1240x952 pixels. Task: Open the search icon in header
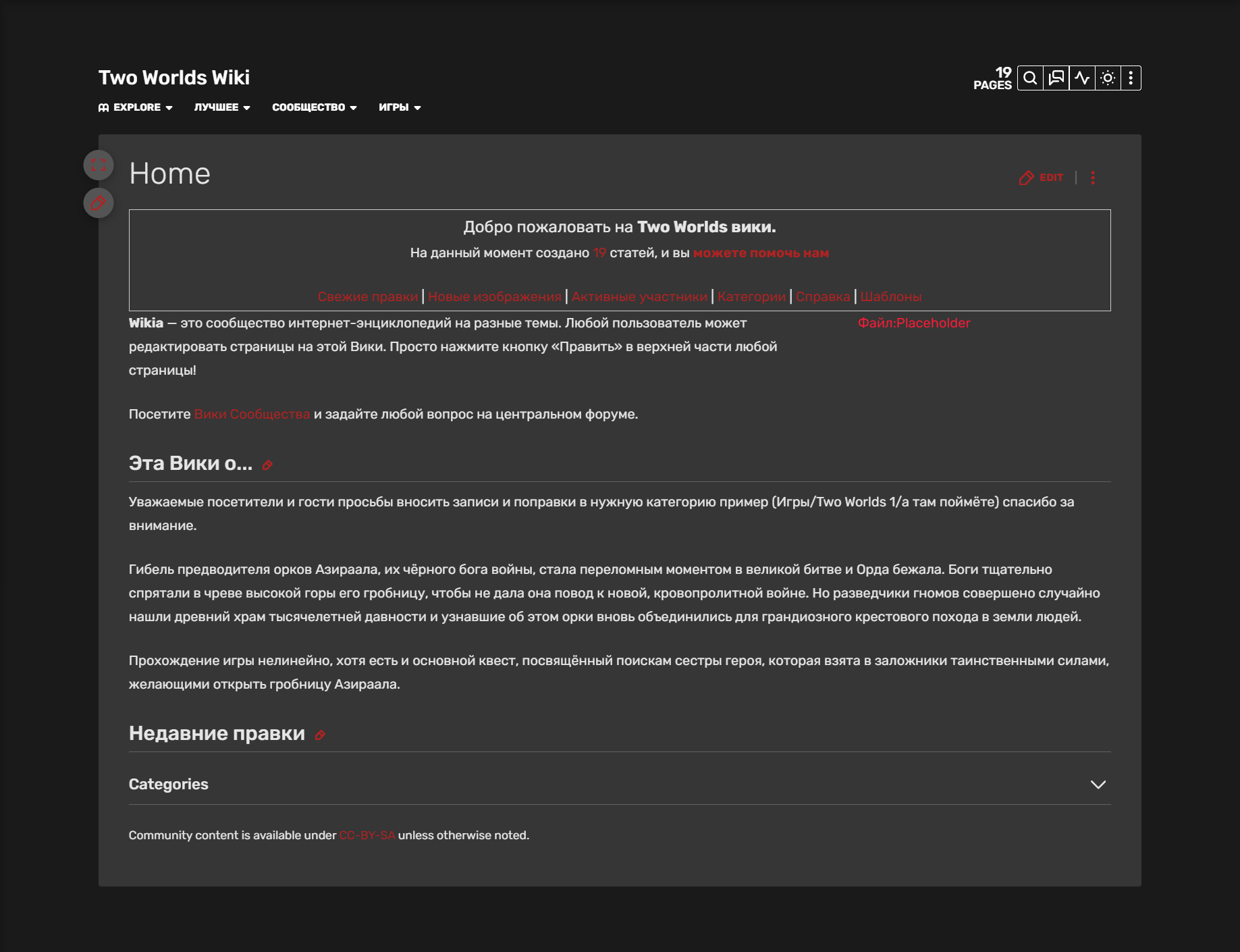[x=1030, y=78]
